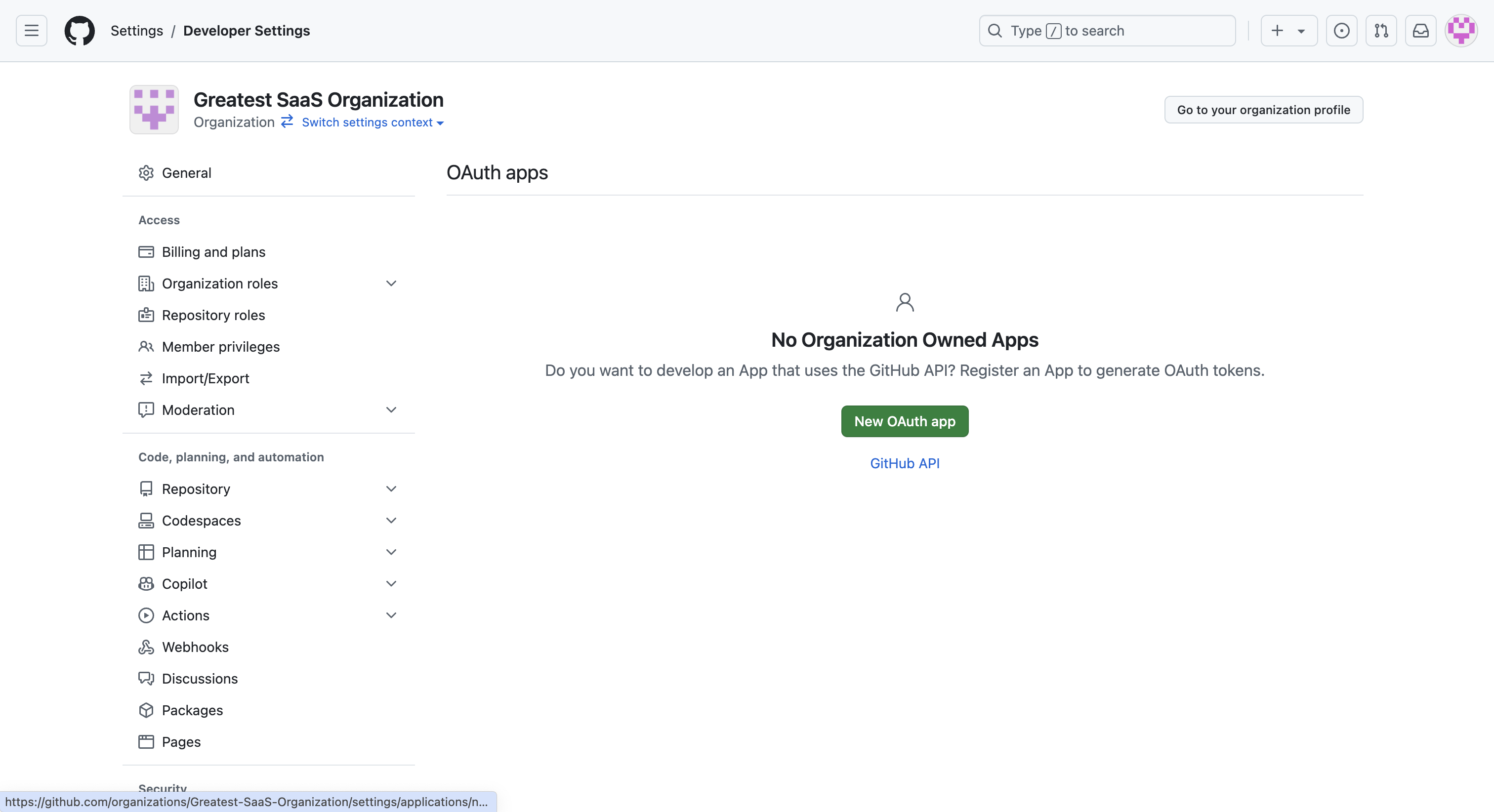Open the pull requests icon in header
This screenshot has width=1494, height=812.
[x=1381, y=31]
